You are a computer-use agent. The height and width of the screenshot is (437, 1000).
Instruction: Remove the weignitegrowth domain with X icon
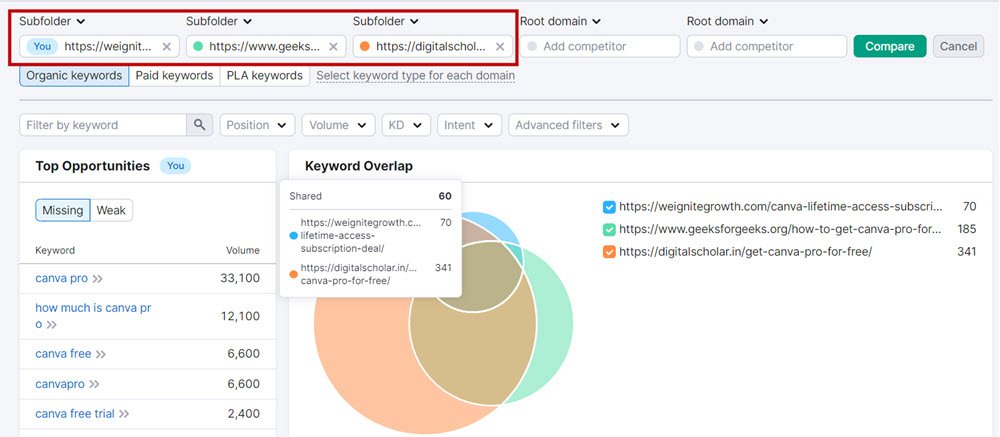coord(166,46)
